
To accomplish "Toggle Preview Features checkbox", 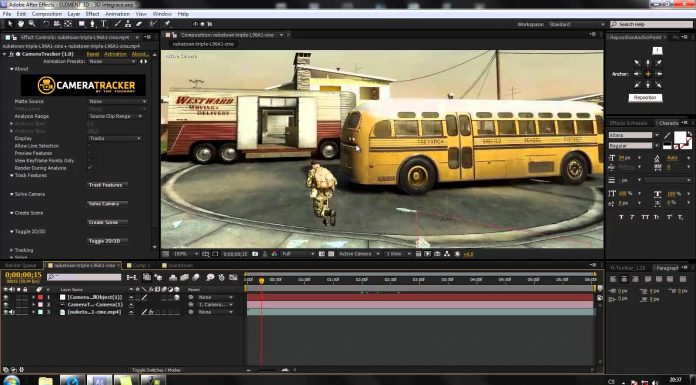I will point(90,153).
